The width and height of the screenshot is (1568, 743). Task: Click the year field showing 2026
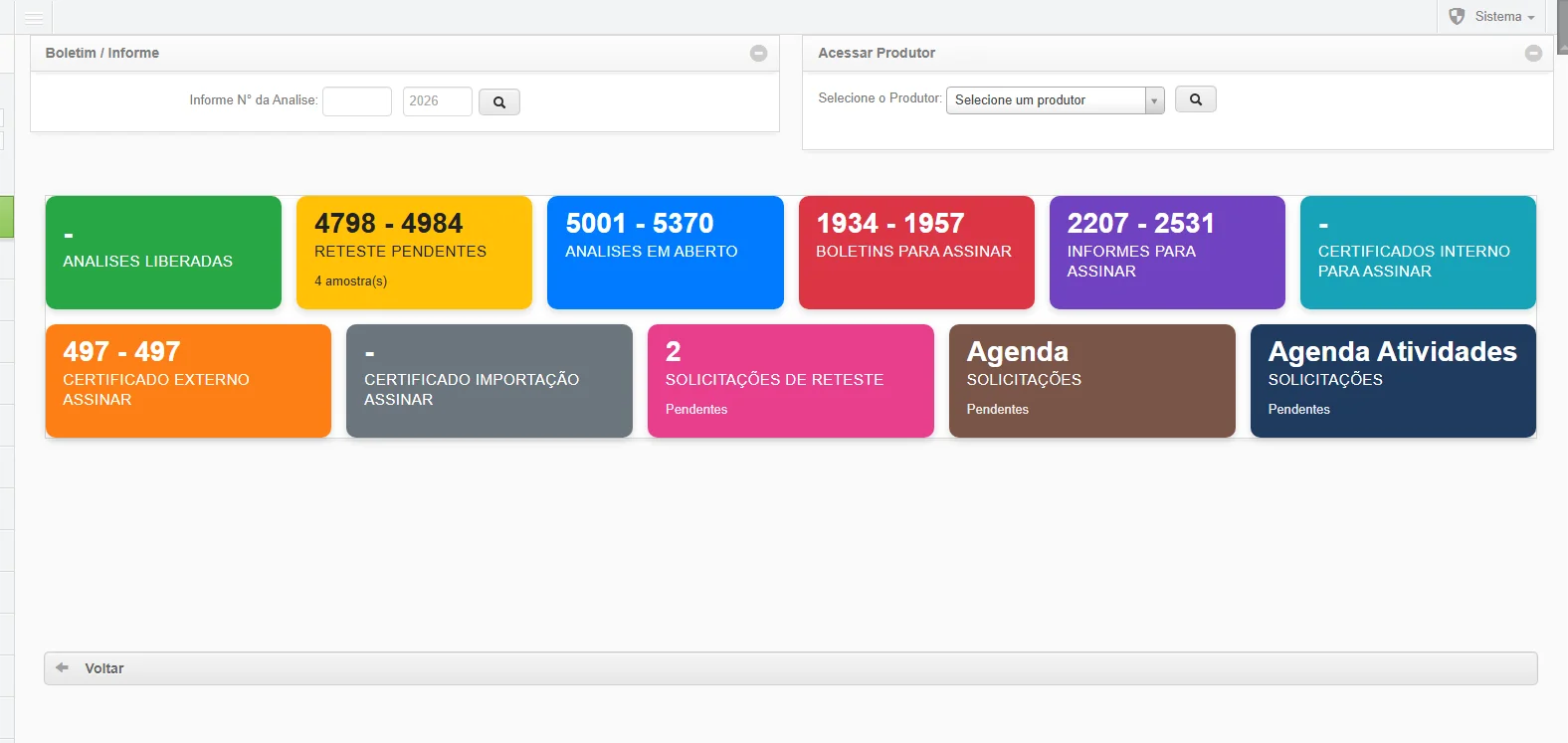pos(438,101)
